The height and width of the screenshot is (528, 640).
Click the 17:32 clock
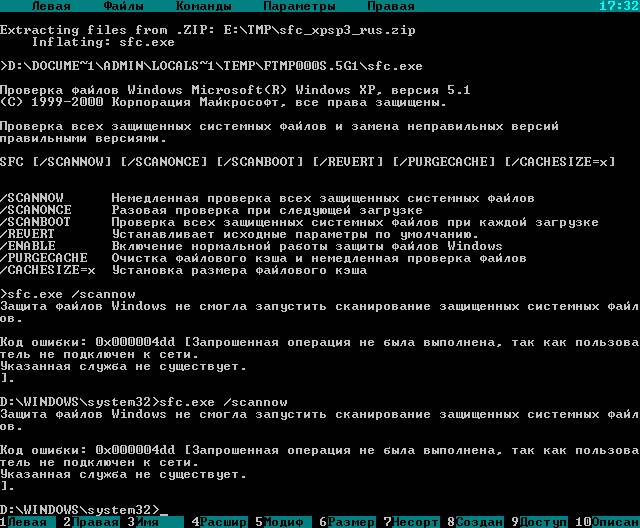[x=619, y=6]
